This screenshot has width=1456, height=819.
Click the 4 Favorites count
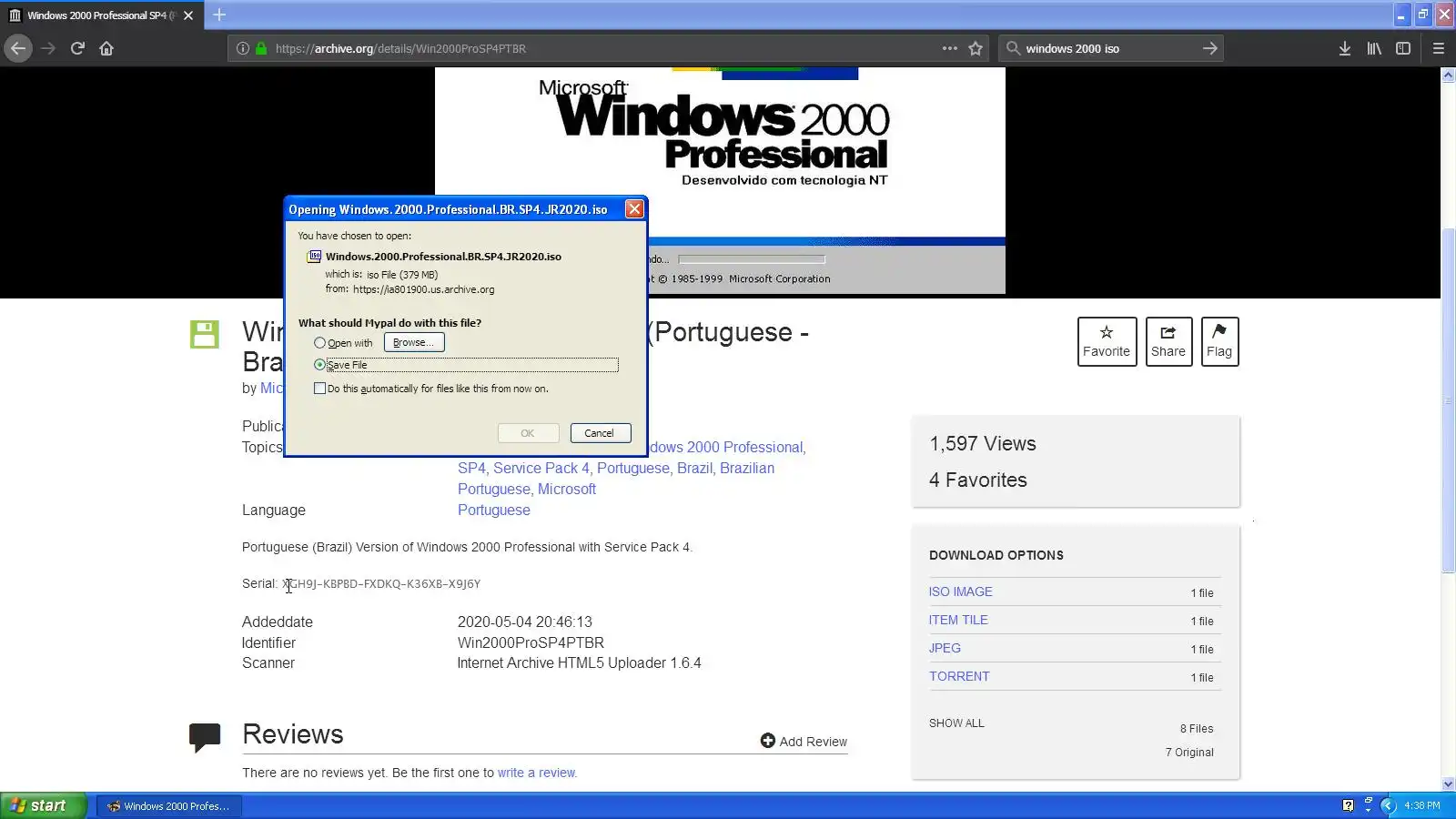tap(978, 480)
